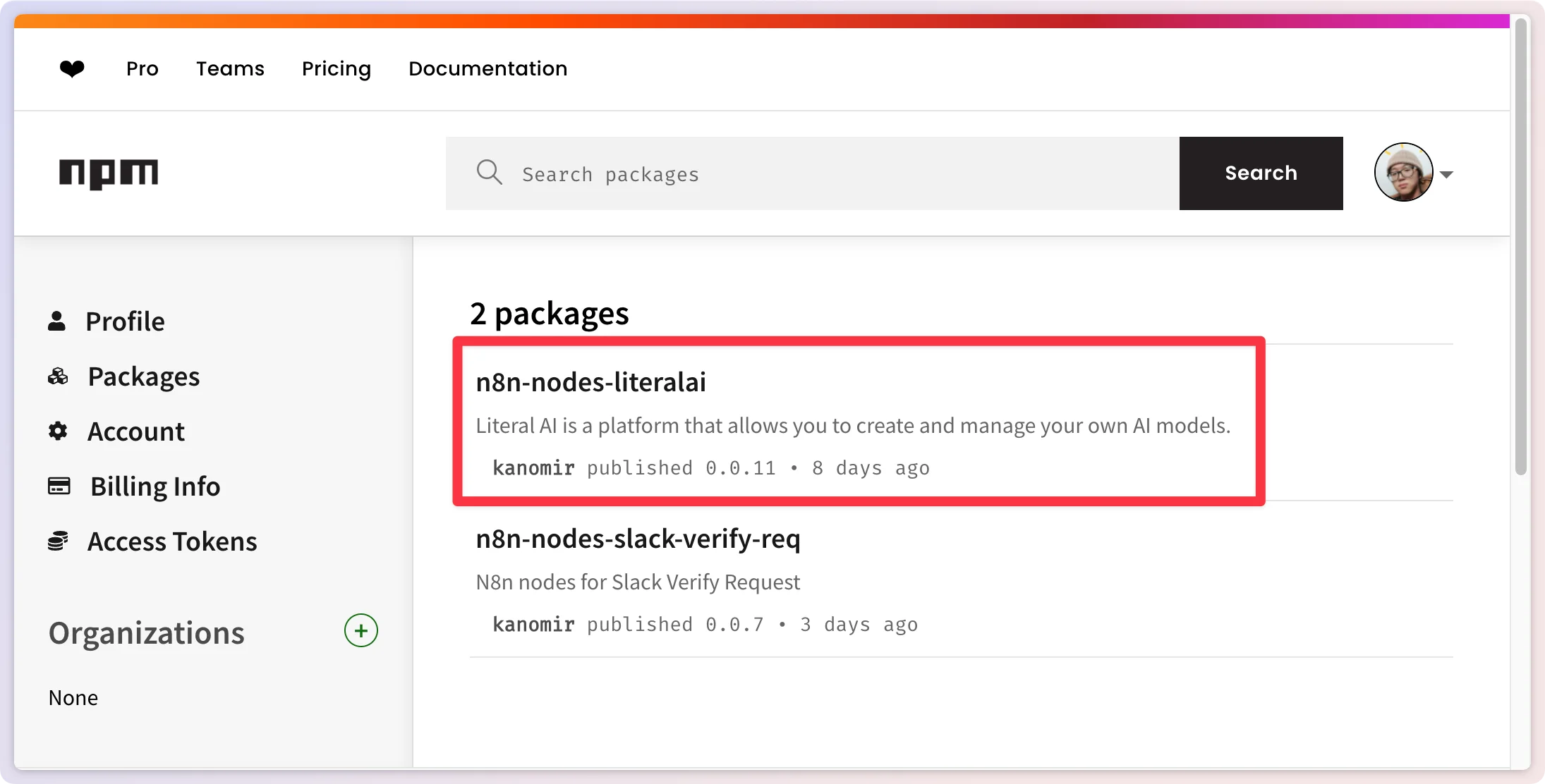This screenshot has width=1545, height=784.
Task: Open Account via the gear icon
Action: click(x=57, y=431)
